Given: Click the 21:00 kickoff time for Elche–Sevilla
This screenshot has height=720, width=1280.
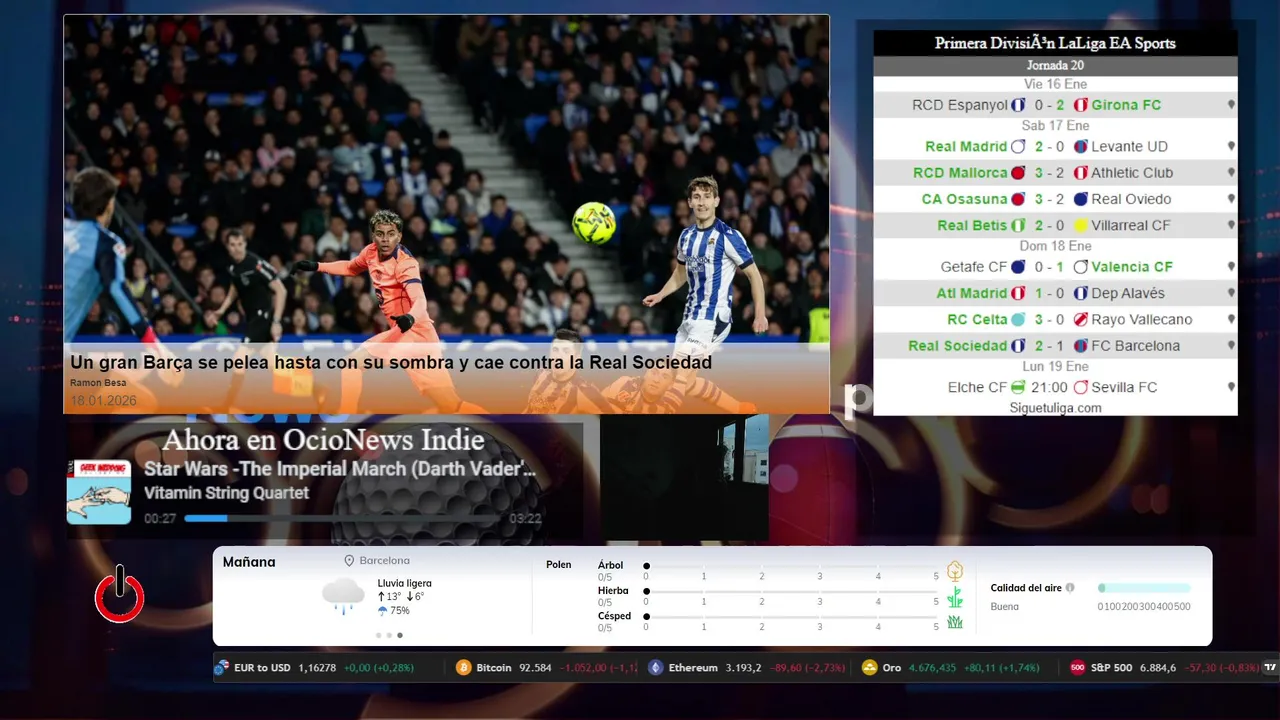Looking at the screenshot, I should pos(1049,387).
